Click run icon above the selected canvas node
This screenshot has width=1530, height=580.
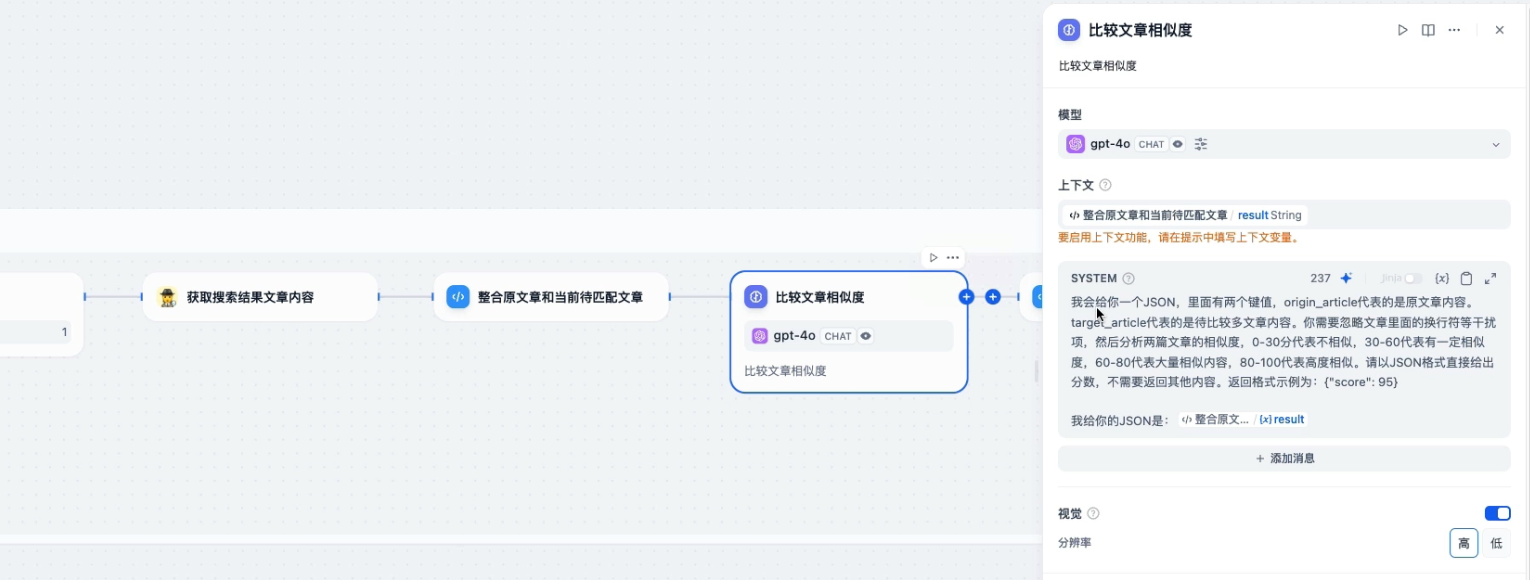933,257
